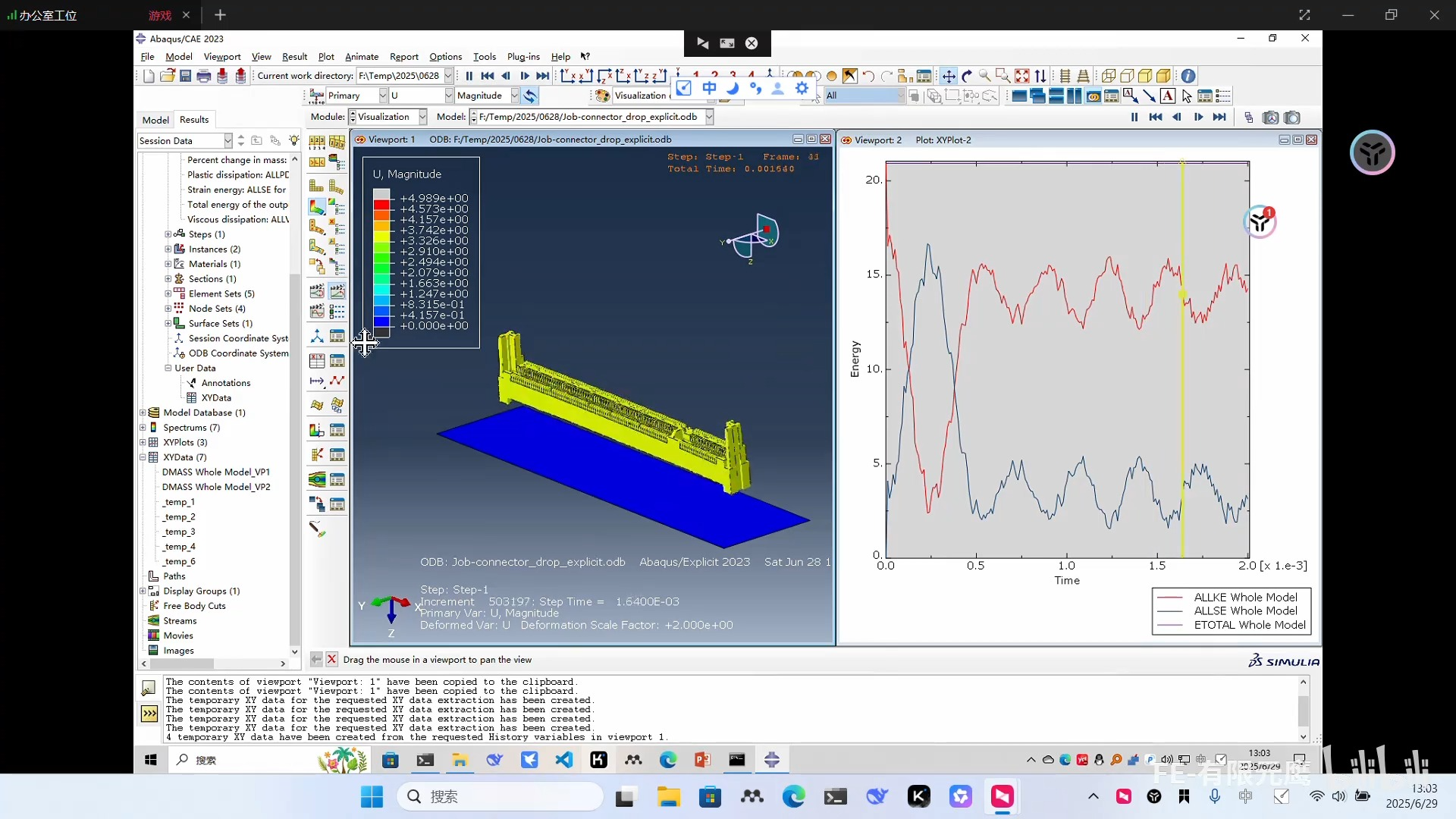This screenshot has width=1456, height=819.
Task: Click the Rotate View tool icon
Action: (967, 76)
